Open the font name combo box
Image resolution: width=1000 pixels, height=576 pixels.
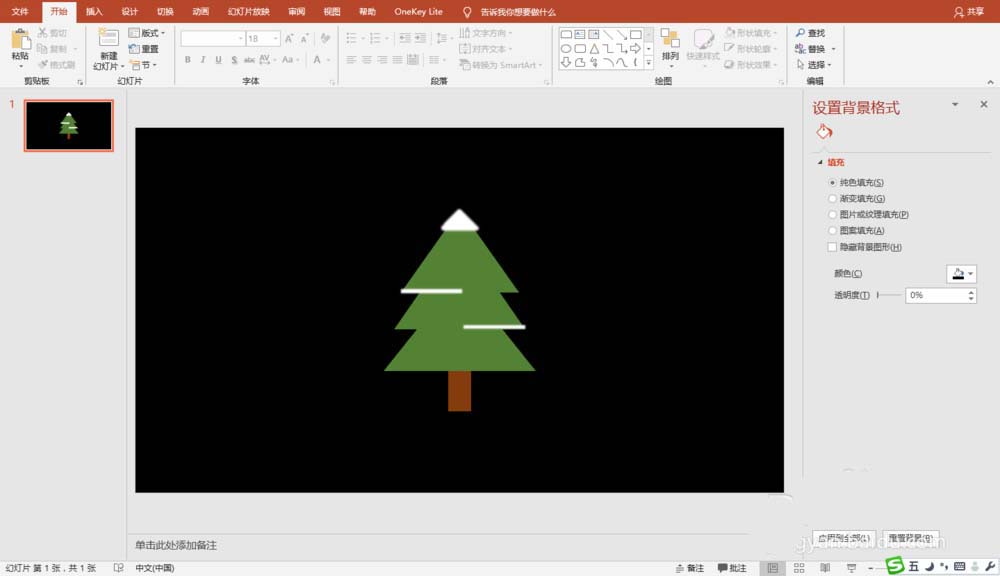coord(212,38)
